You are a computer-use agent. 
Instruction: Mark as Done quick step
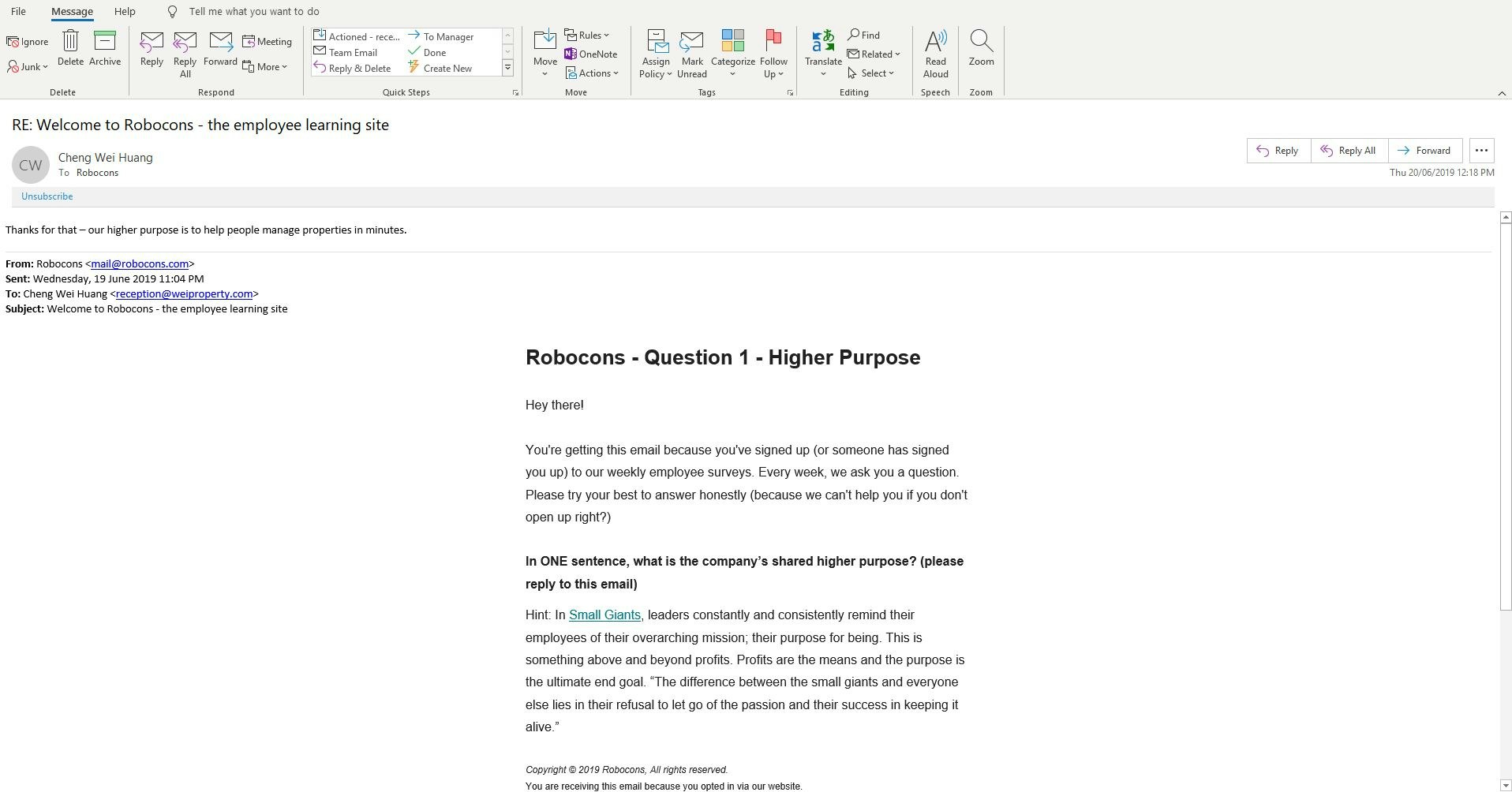pos(428,52)
